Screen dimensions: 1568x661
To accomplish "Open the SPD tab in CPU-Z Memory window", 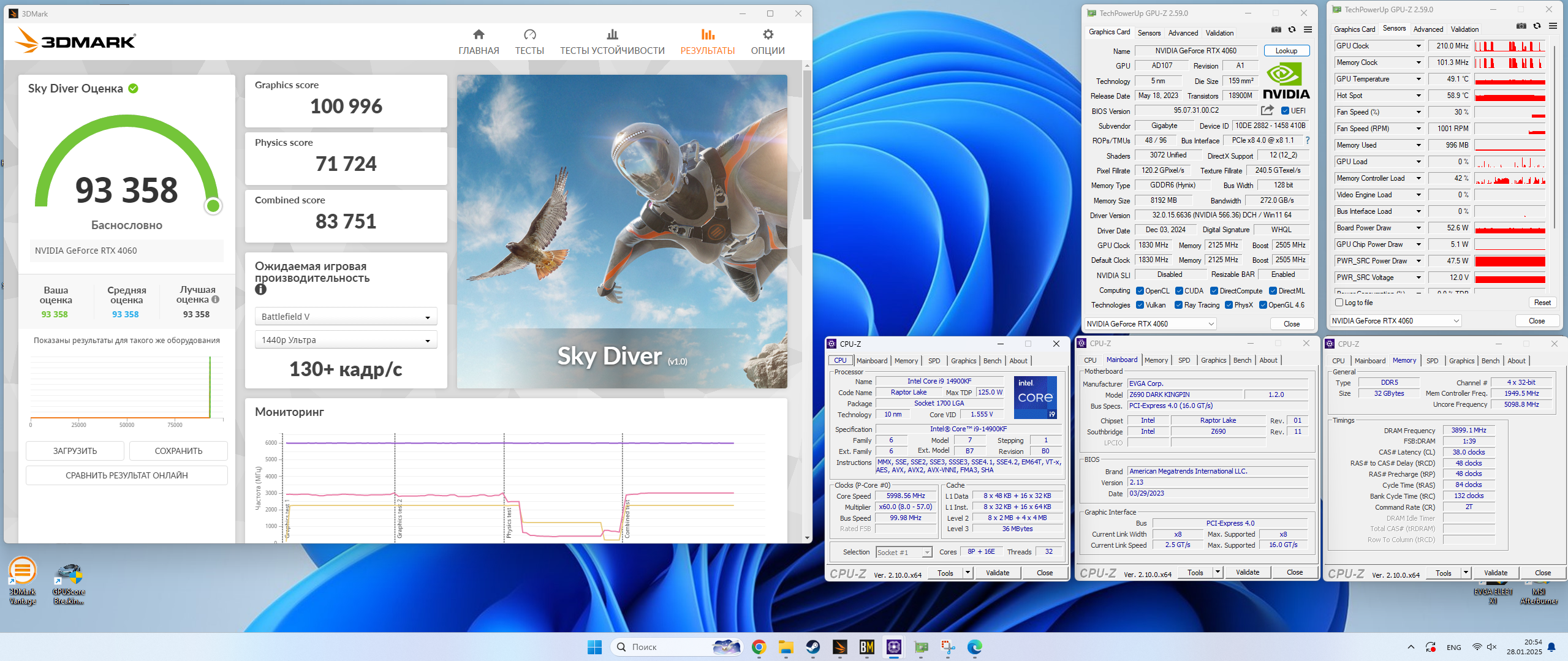I will (1432, 361).
